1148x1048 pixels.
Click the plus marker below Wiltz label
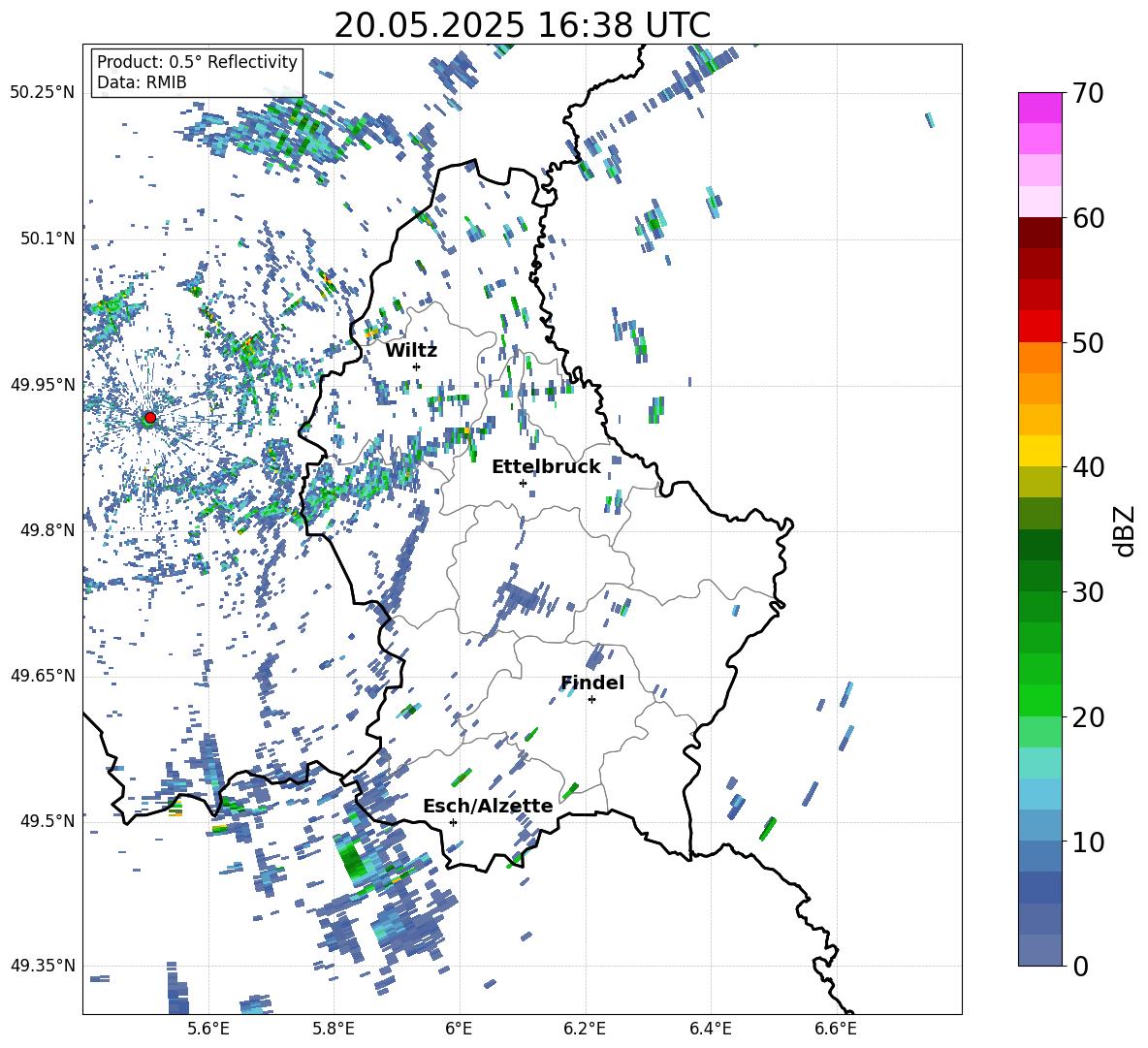click(x=417, y=366)
